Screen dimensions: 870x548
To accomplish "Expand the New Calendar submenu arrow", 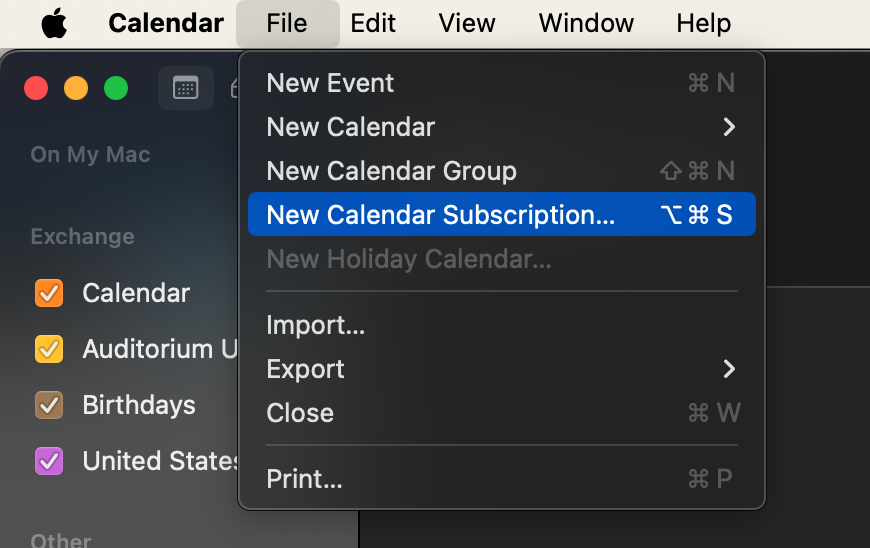I will pyautogui.click(x=729, y=127).
